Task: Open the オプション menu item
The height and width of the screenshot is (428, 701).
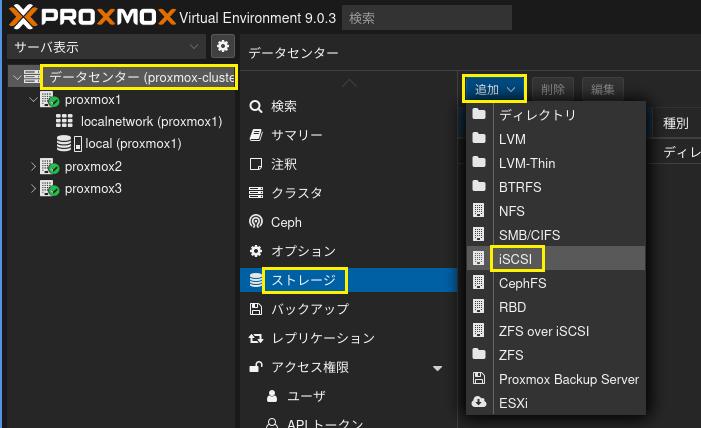Action: 349,251
